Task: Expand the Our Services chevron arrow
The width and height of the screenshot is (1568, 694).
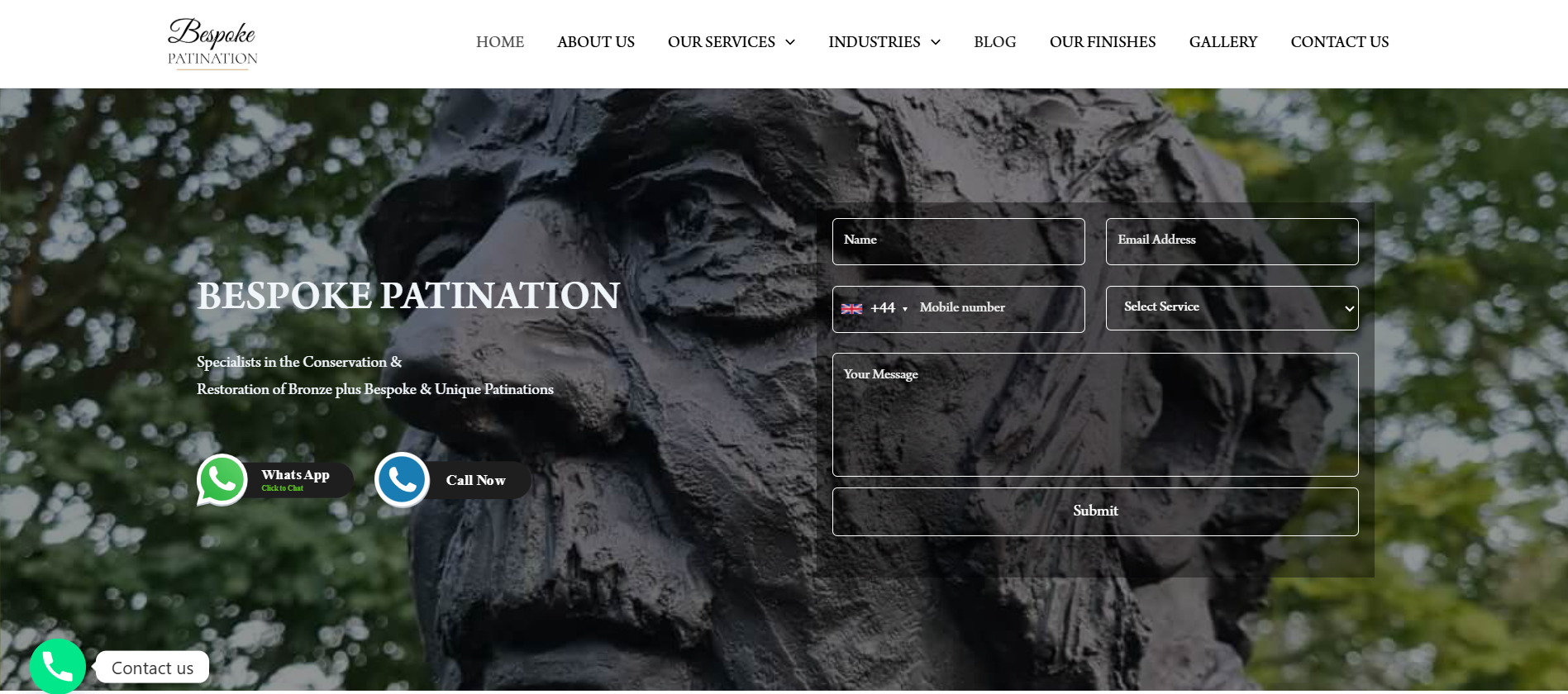Action: (790, 42)
